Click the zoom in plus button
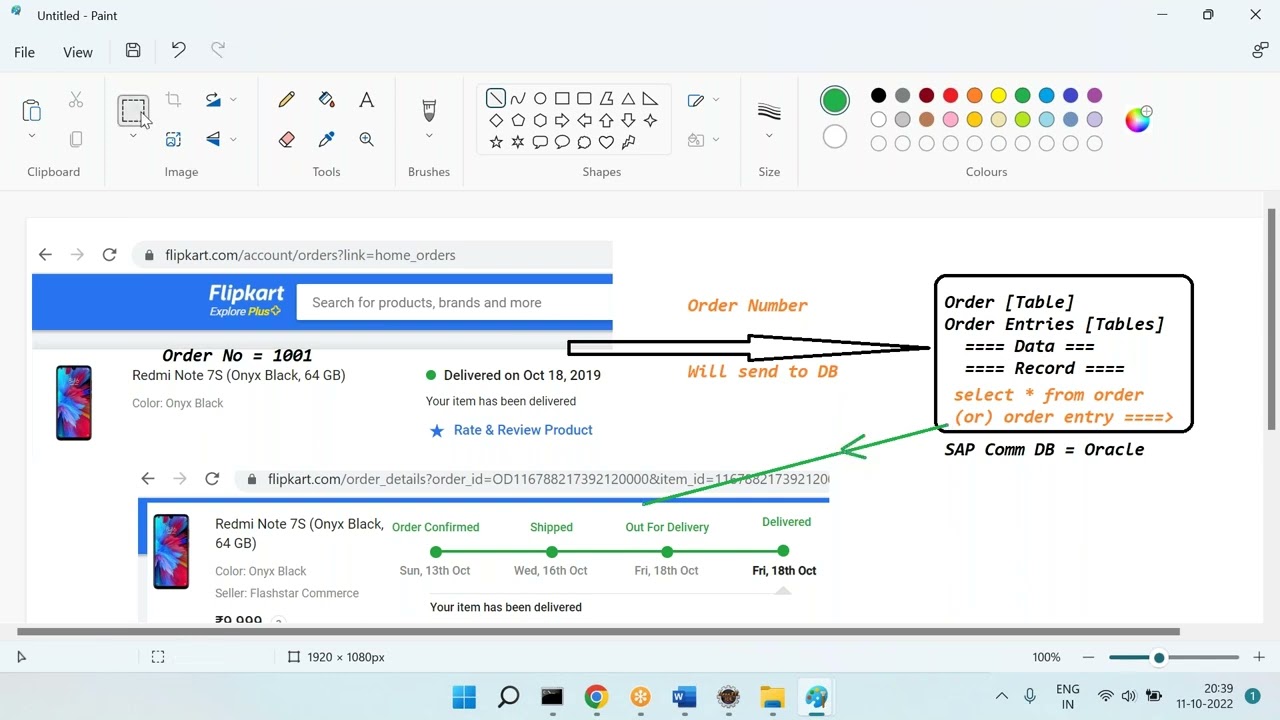 pyautogui.click(x=1259, y=657)
